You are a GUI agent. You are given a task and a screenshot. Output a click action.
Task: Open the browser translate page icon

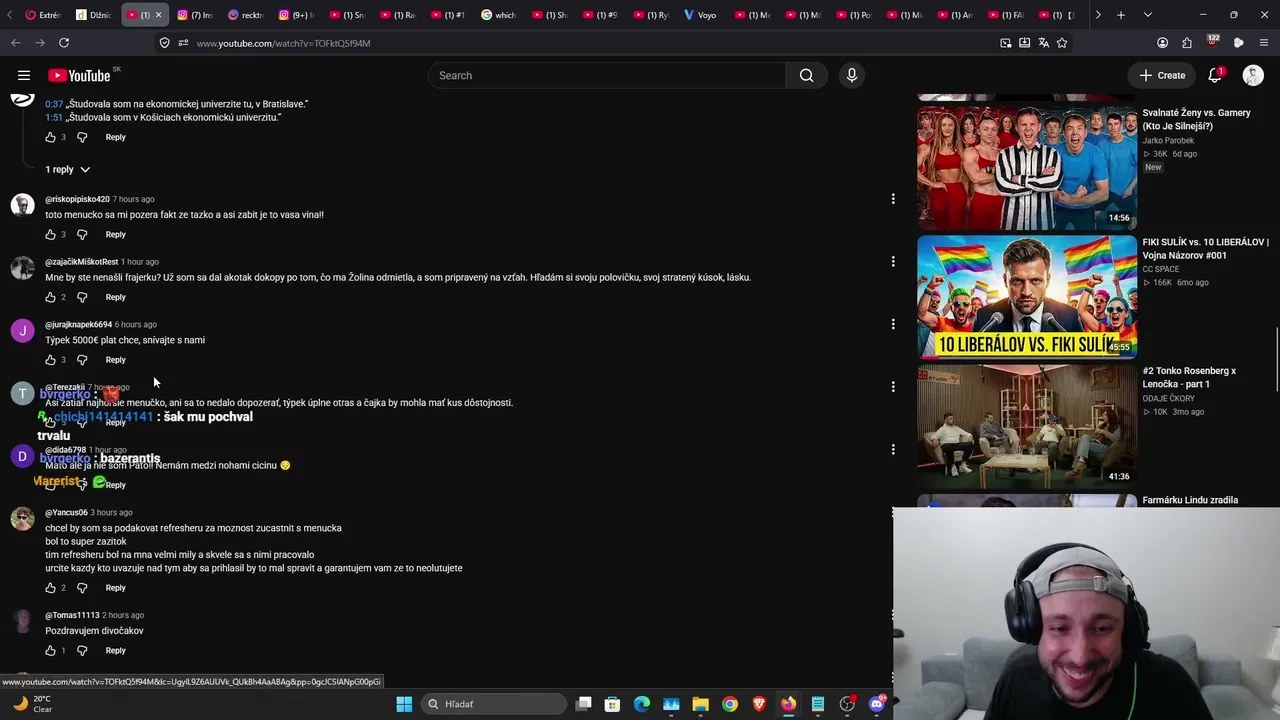tap(1043, 43)
